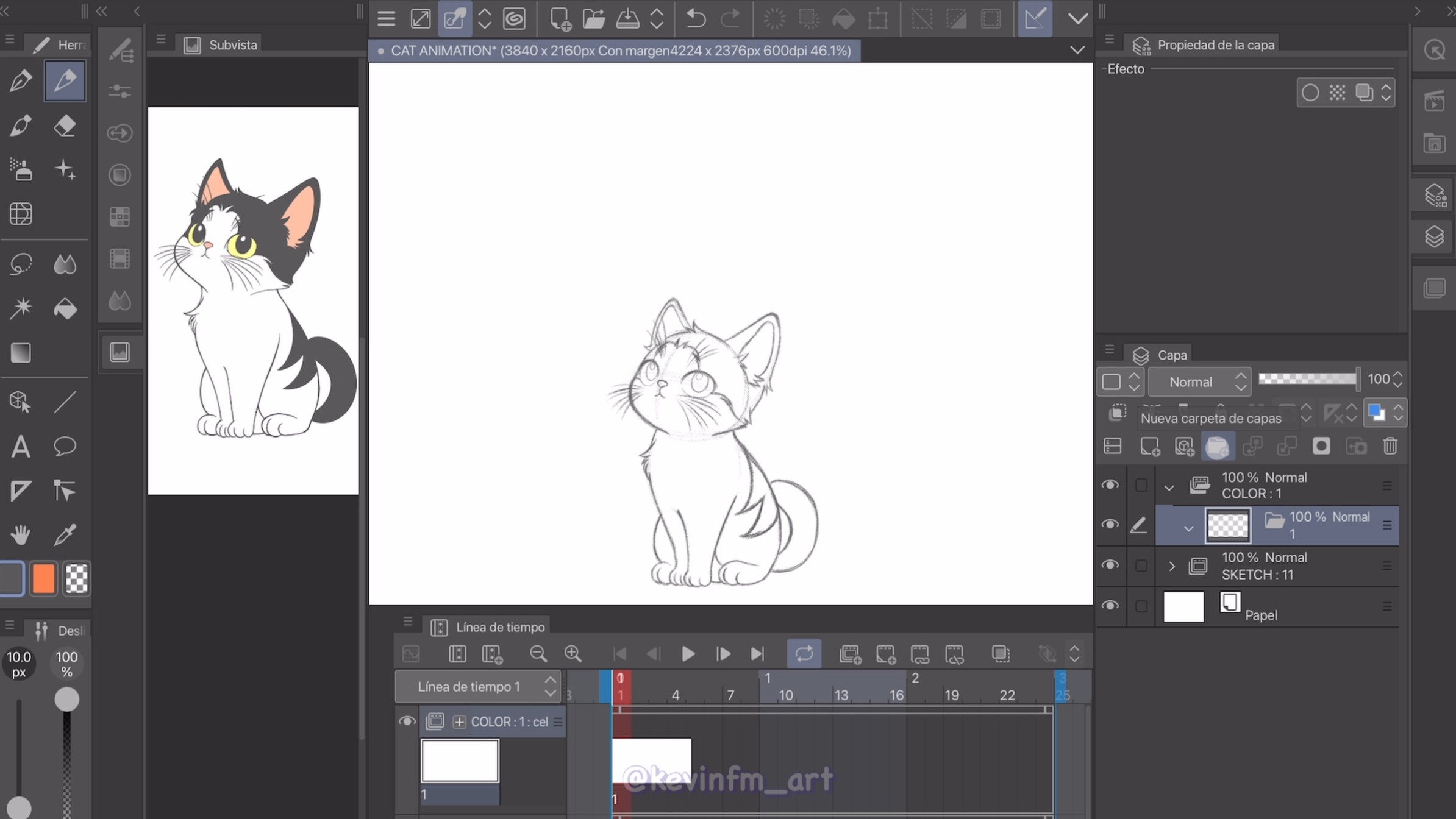Select the Auto select magic wand tool
The height and width of the screenshot is (819, 1456).
21,308
